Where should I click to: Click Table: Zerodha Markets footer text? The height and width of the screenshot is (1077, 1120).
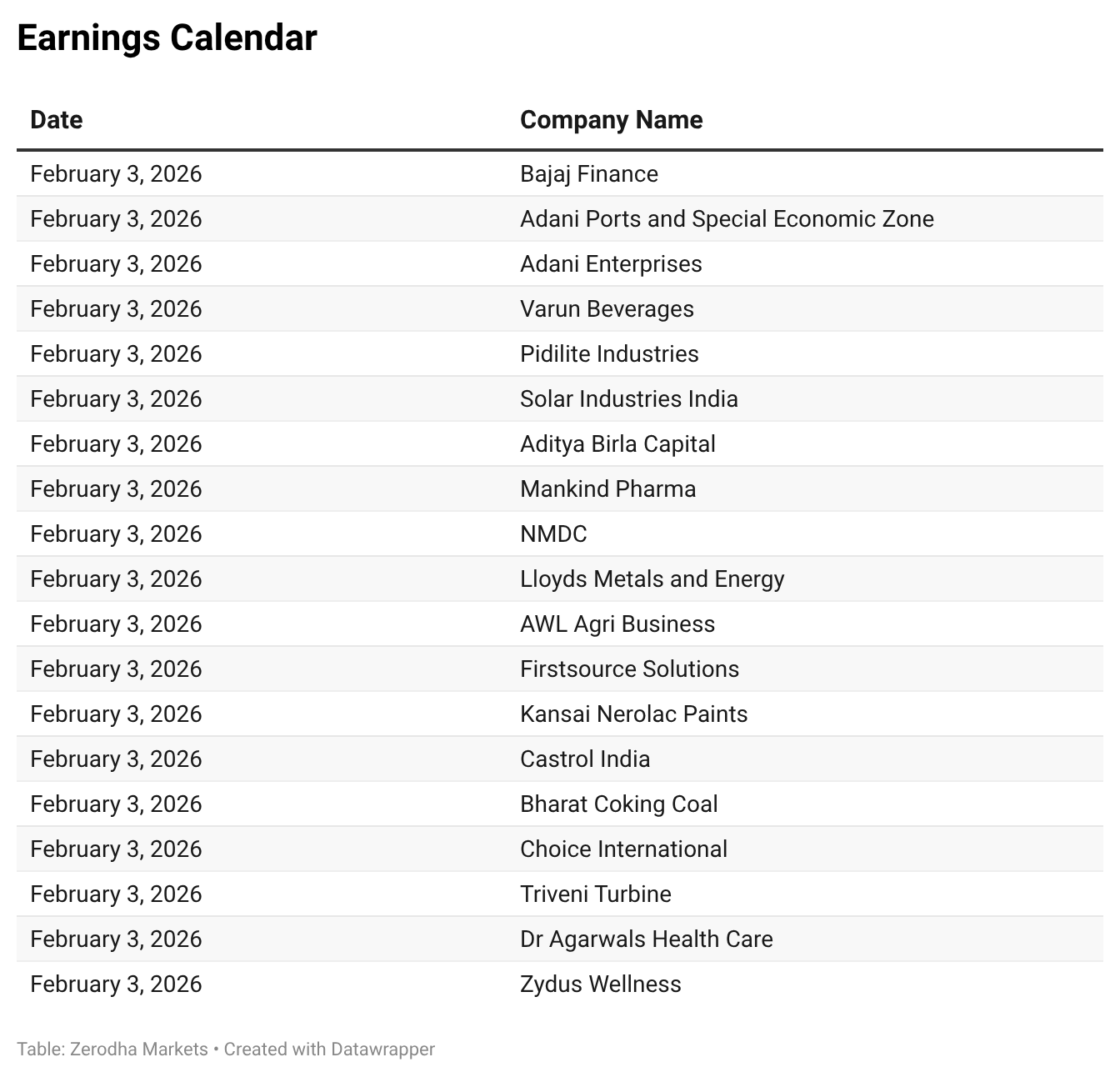click(112, 1049)
